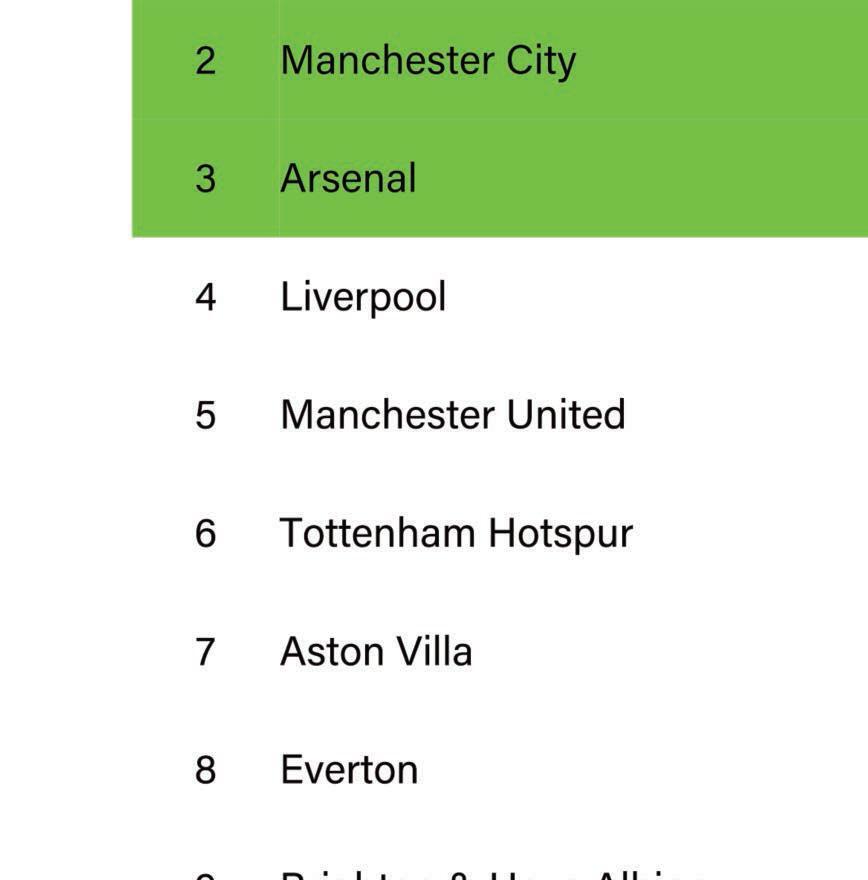
Task: Click rank number 2 beside Manchester City
Action: click(205, 61)
